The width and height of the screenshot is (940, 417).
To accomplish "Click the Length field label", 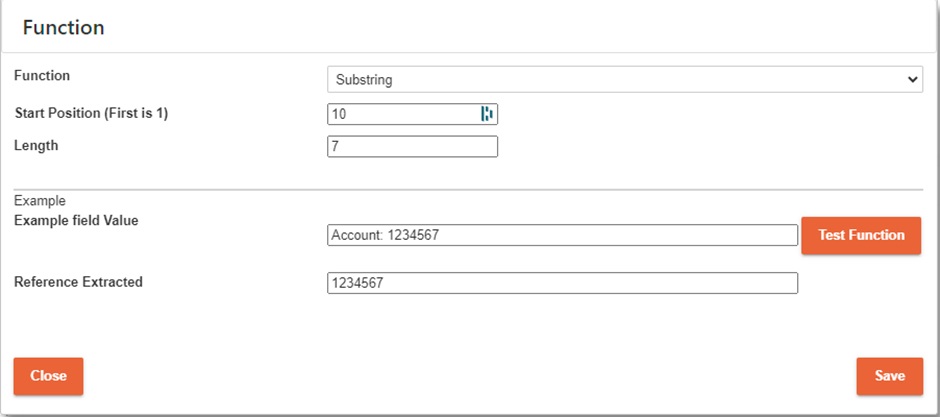I will [36, 145].
